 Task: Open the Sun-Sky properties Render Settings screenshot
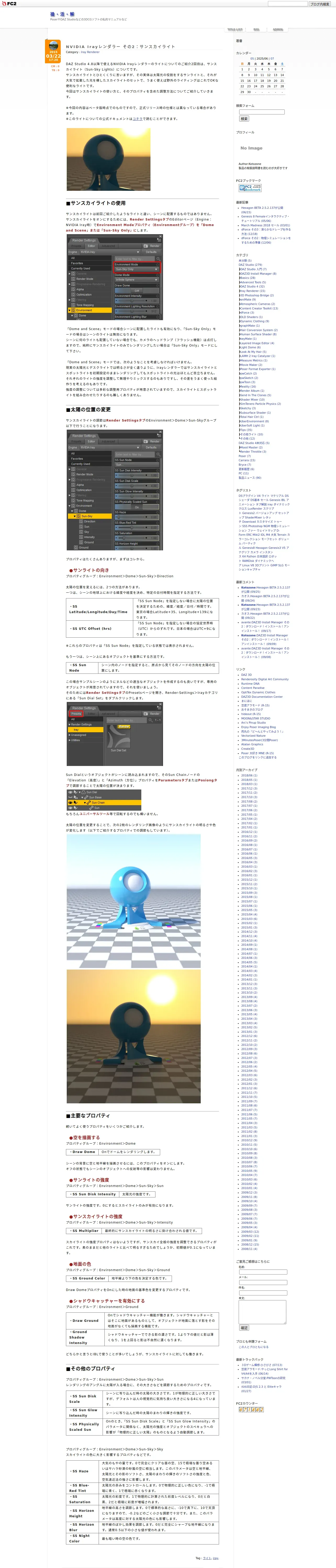point(115,491)
